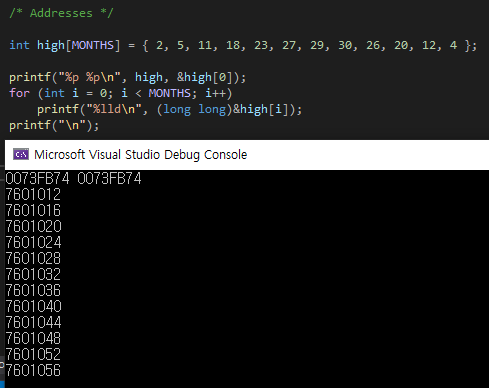Click console output 7601040
This screenshot has height=388, width=489.
[33, 306]
